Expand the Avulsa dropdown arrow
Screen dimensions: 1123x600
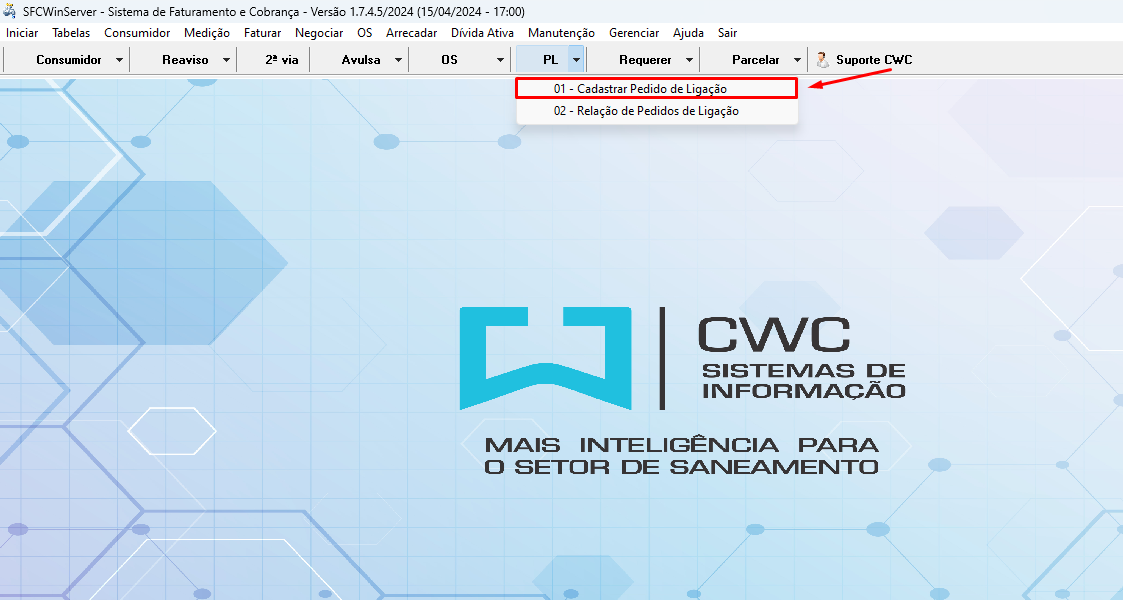coord(398,60)
